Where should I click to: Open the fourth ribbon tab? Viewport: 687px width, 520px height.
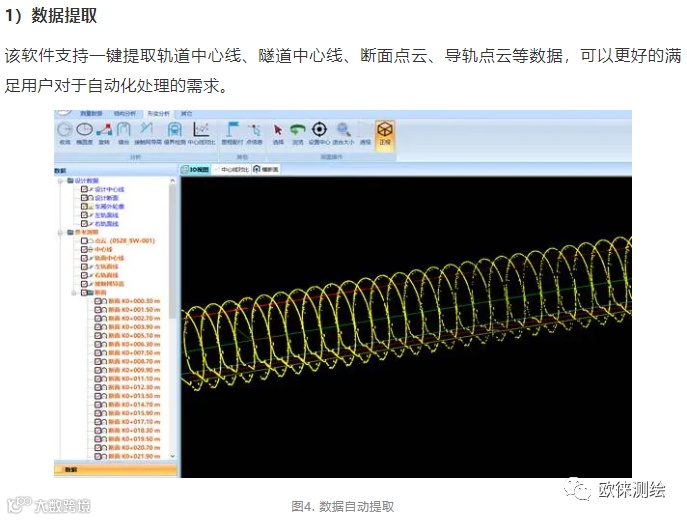click(x=186, y=113)
